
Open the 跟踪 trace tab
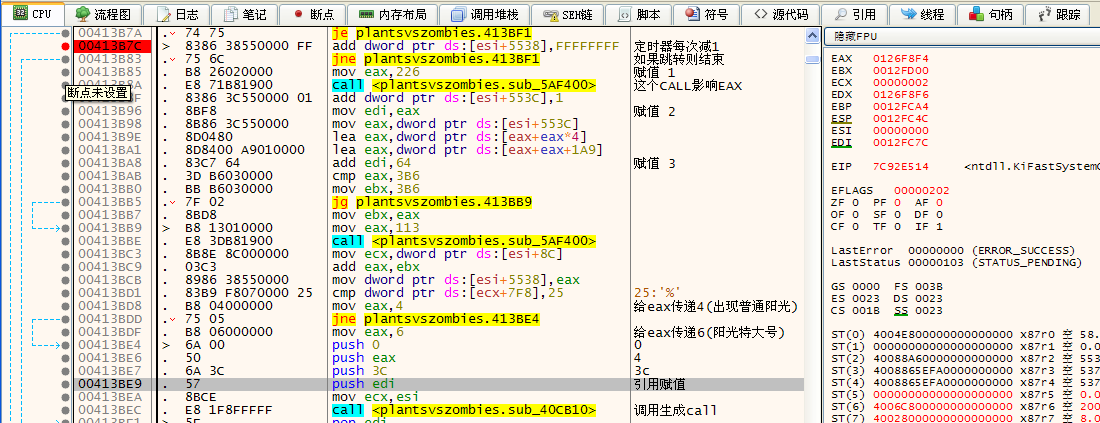pos(1059,13)
